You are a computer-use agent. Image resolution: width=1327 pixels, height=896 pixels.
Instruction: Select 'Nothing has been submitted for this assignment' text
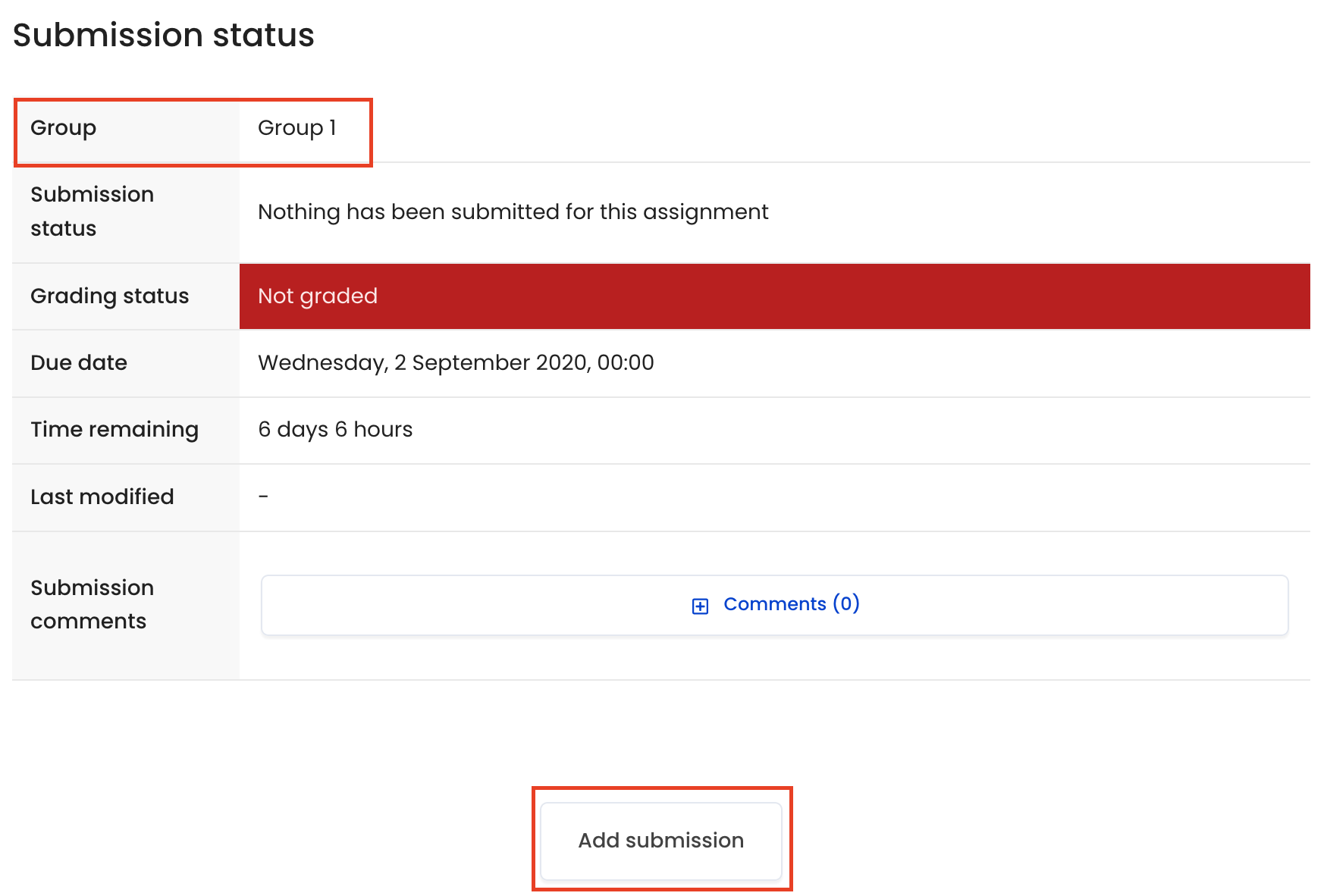point(513,211)
